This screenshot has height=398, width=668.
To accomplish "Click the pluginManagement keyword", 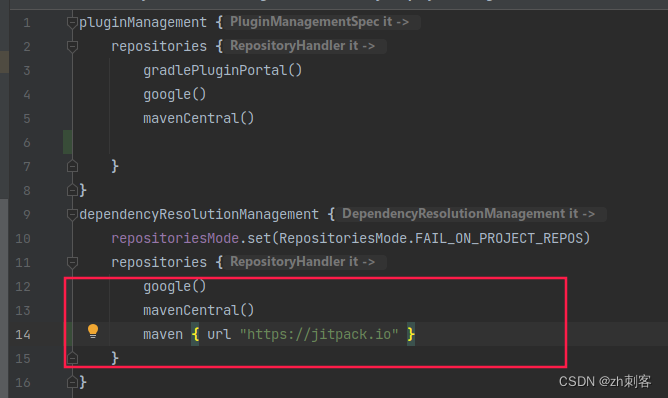I will click(143, 22).
